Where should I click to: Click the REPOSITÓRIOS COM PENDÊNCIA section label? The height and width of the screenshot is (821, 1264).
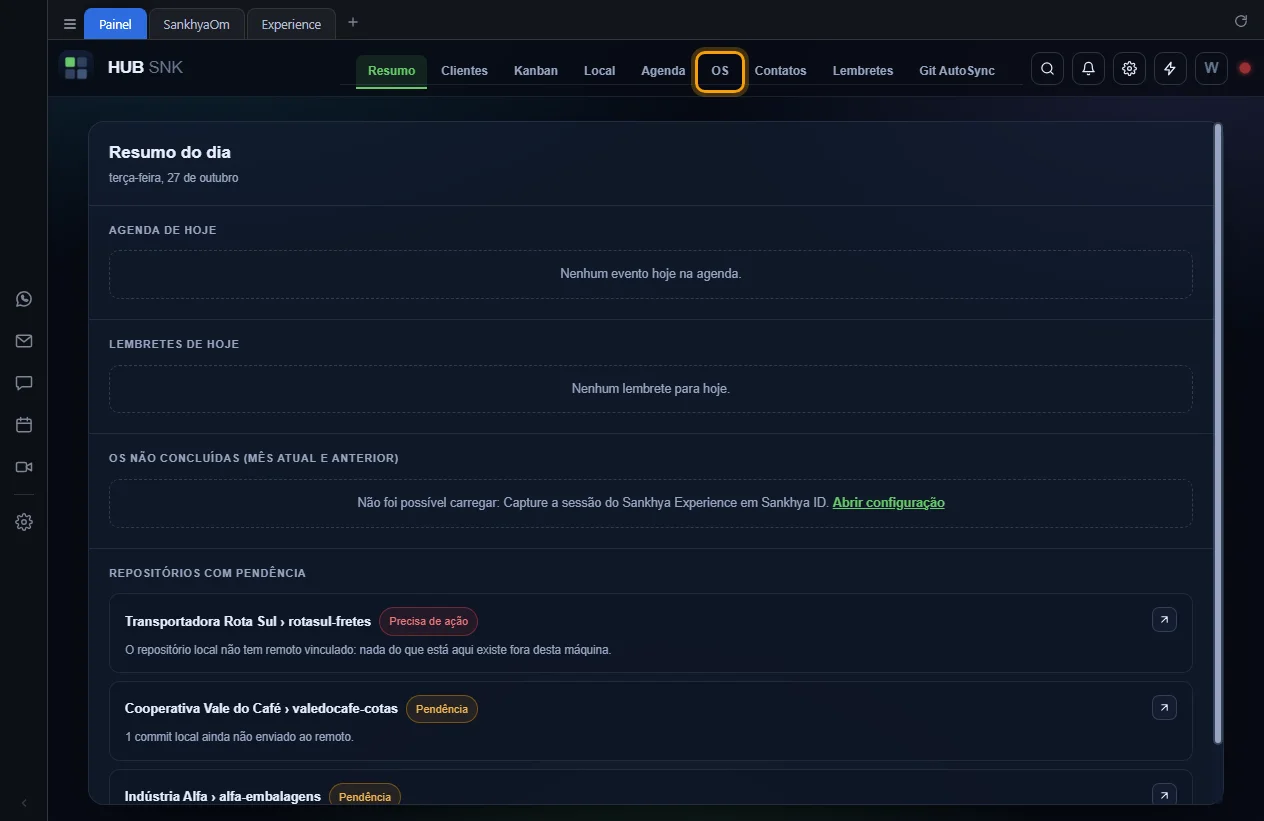(207, 573)
